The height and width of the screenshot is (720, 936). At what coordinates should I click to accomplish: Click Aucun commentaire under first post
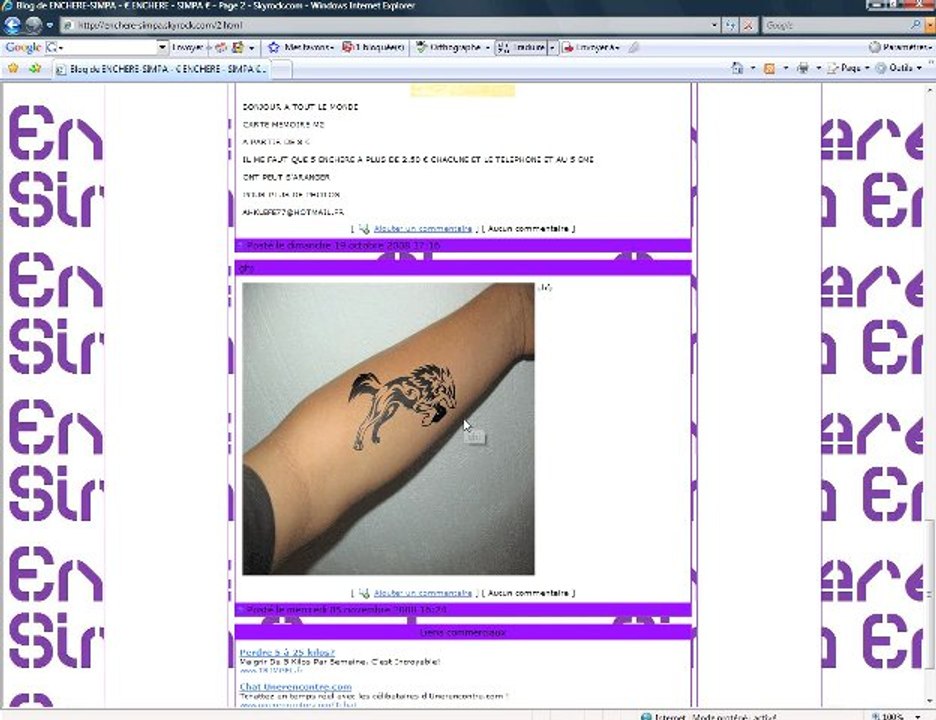[x=528, y=229]
